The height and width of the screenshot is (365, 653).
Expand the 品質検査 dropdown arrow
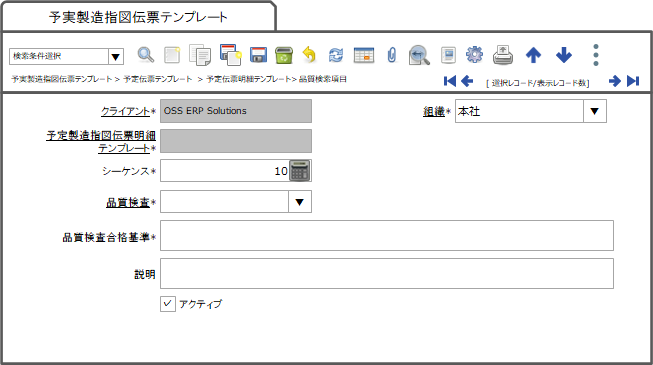tap(299, 202)
